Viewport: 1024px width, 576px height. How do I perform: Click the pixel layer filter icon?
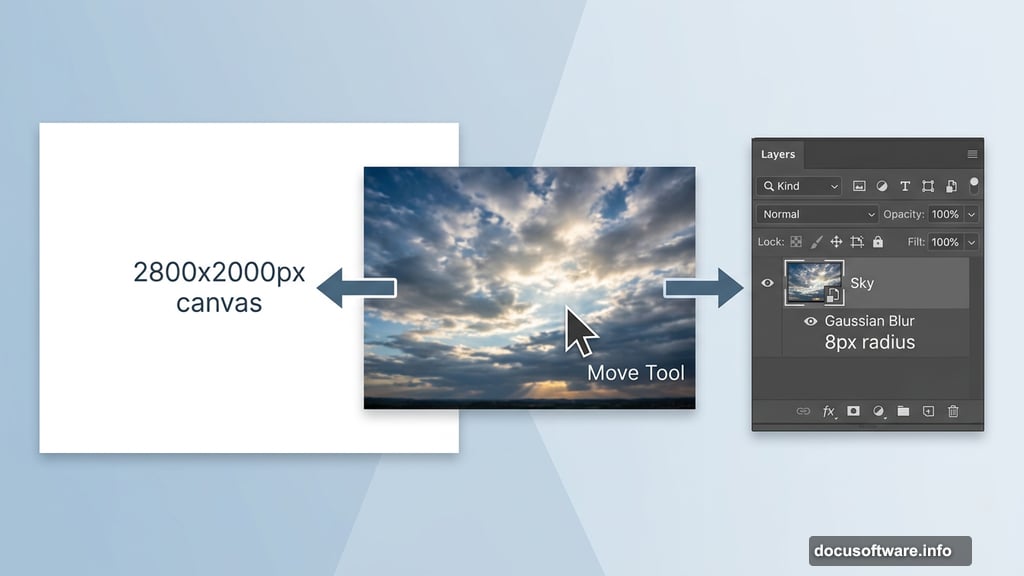click(859, 186)
